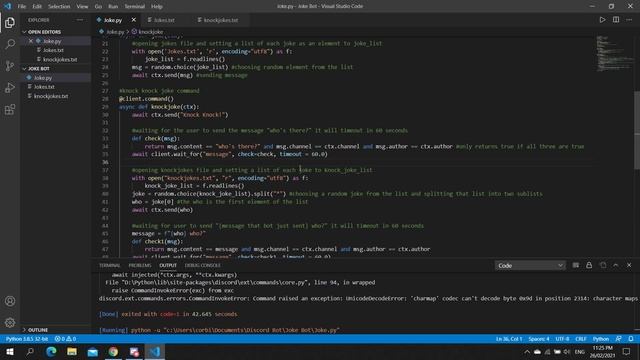Change Spaces: 4 indentation setting
Screen dimensions: 640x360
(539, 339)
